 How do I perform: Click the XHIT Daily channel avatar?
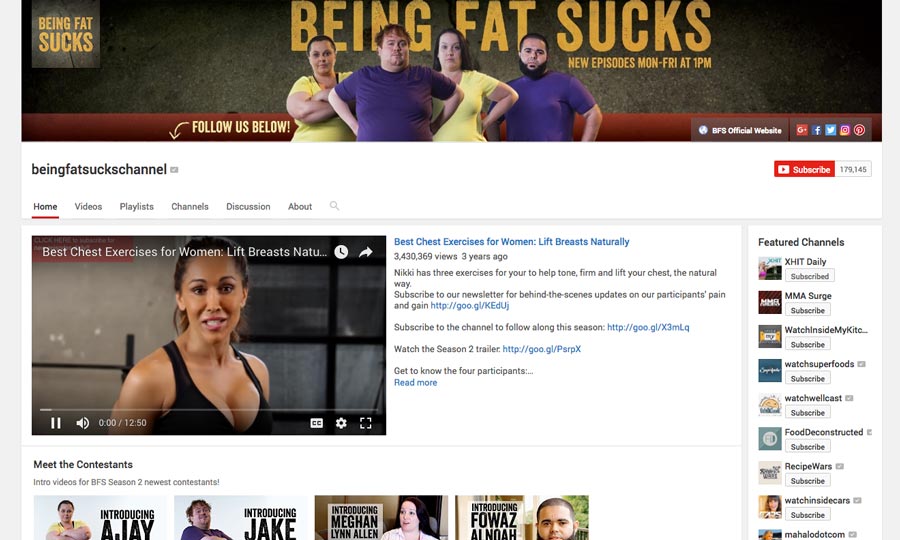click(x=770, y=269)
